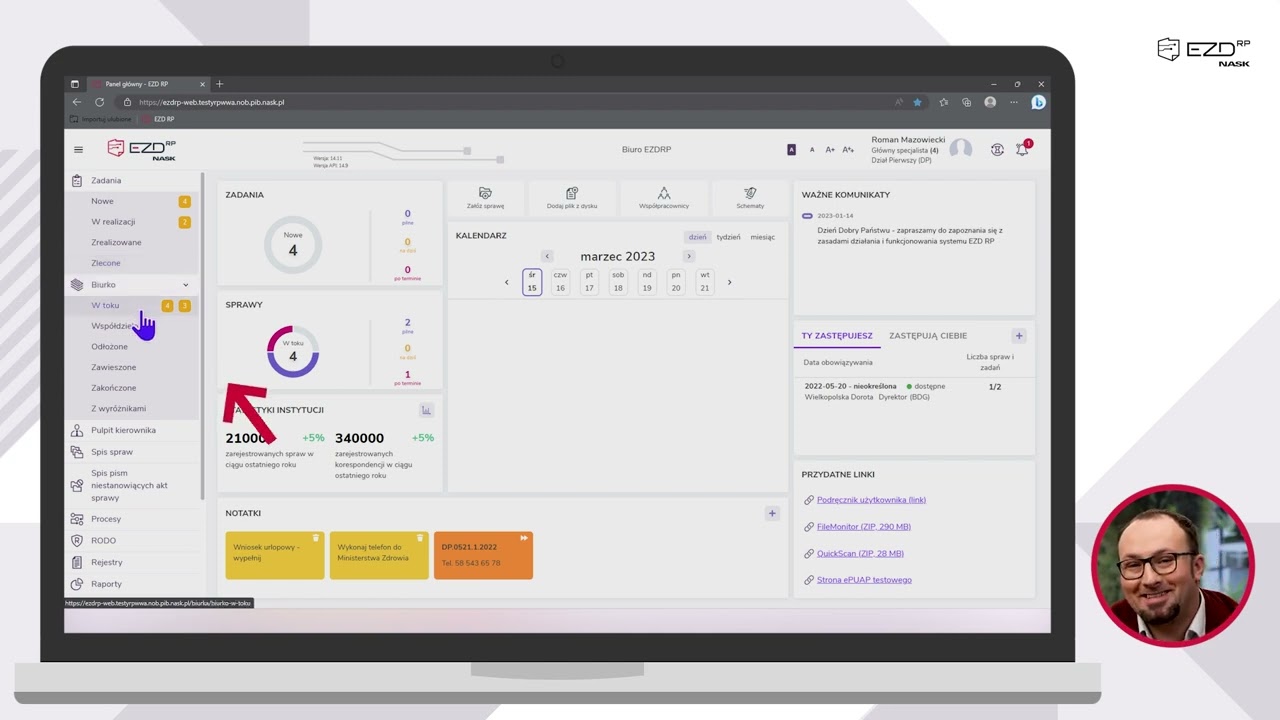The image size is (1280, 720).
Task: Open the EZD RP bookmark in favorites bar
Action: (x=158, y=119)
